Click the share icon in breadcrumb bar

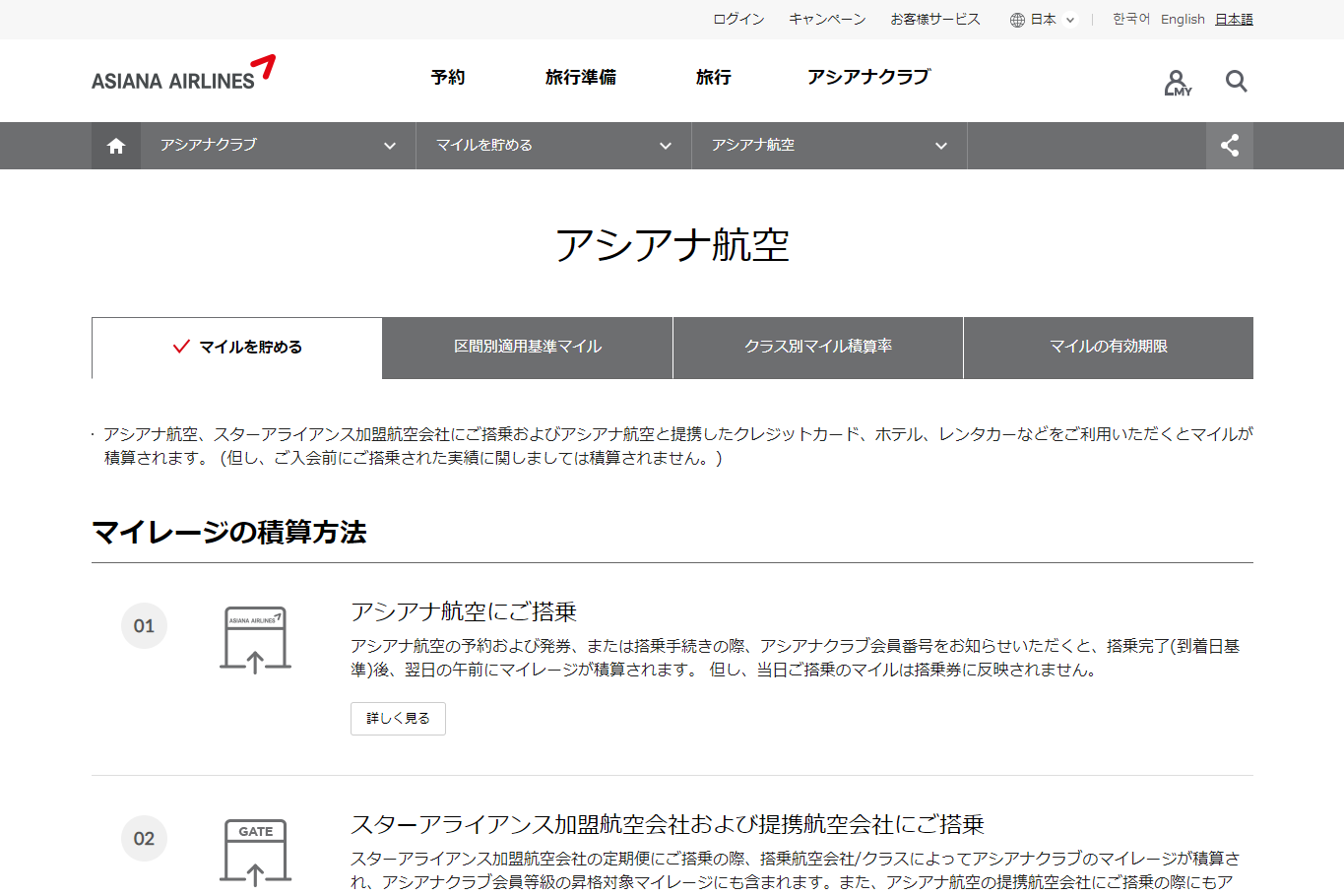[x=1230, y=146]
